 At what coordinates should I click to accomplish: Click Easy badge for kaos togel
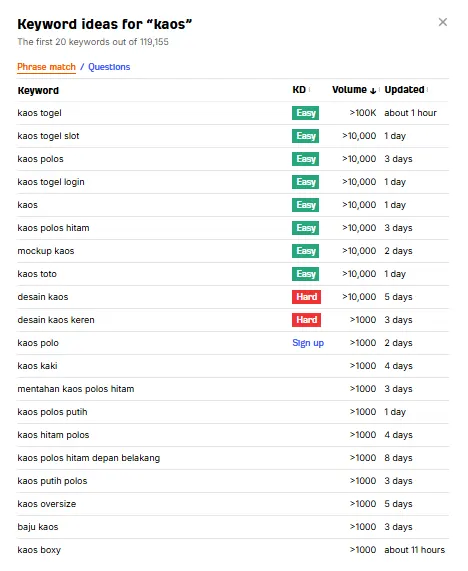pyautogui.click(x=305, y=113)
